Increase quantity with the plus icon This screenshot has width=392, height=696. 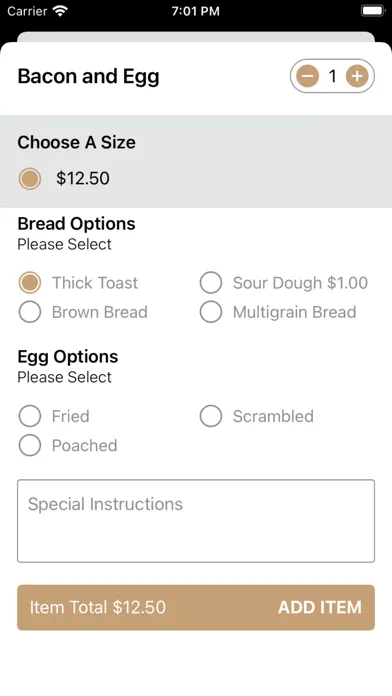(x=357, y=76)
